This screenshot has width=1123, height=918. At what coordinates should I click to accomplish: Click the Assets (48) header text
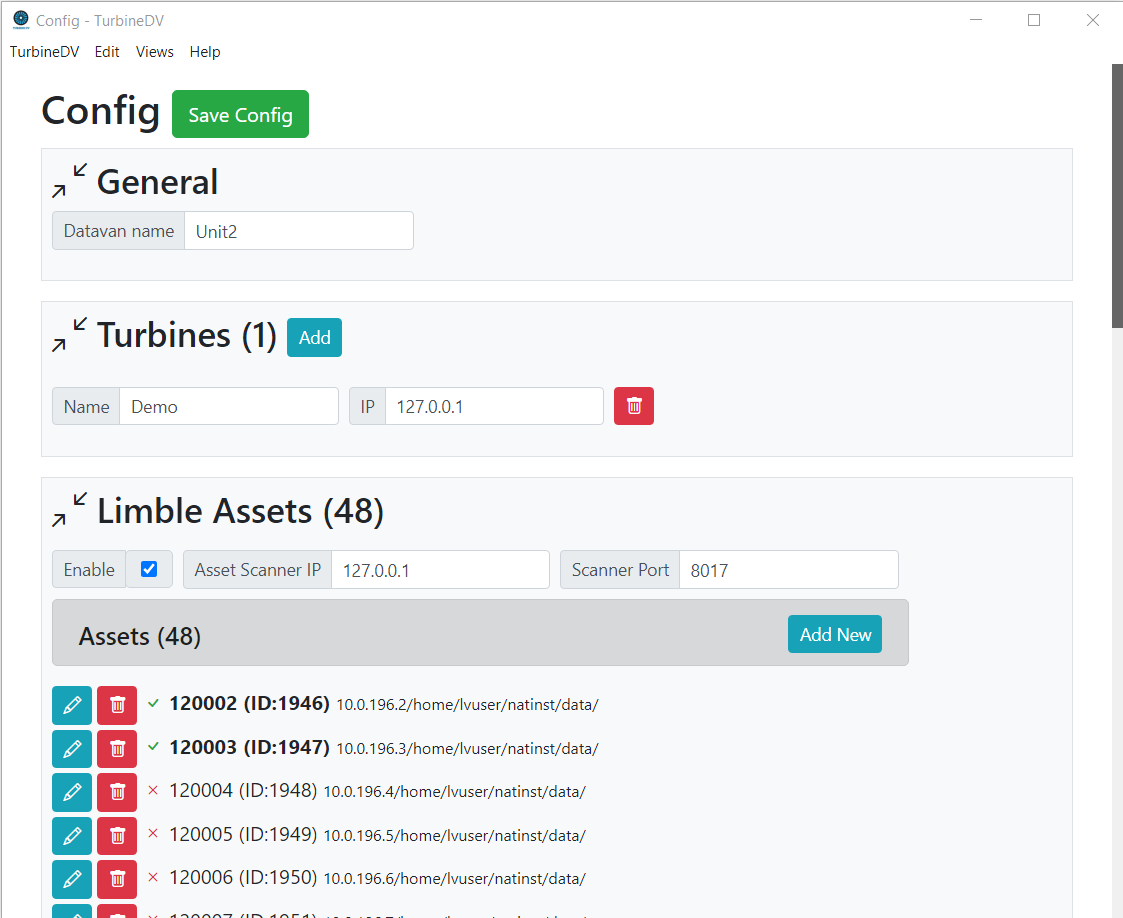coord(140,636)
